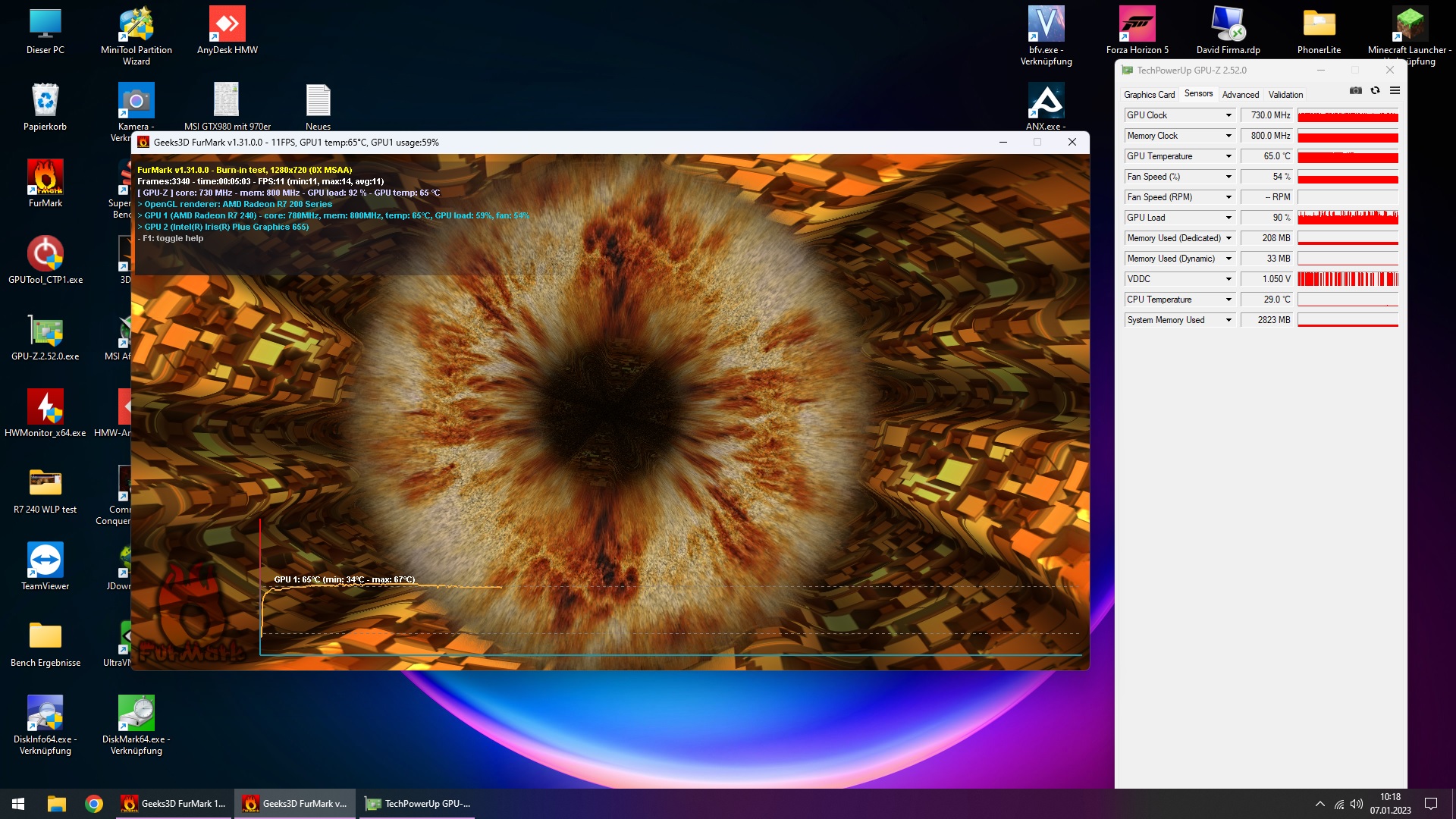
Task: Open TeamViewer desktop icon
Action: [45, 566]
